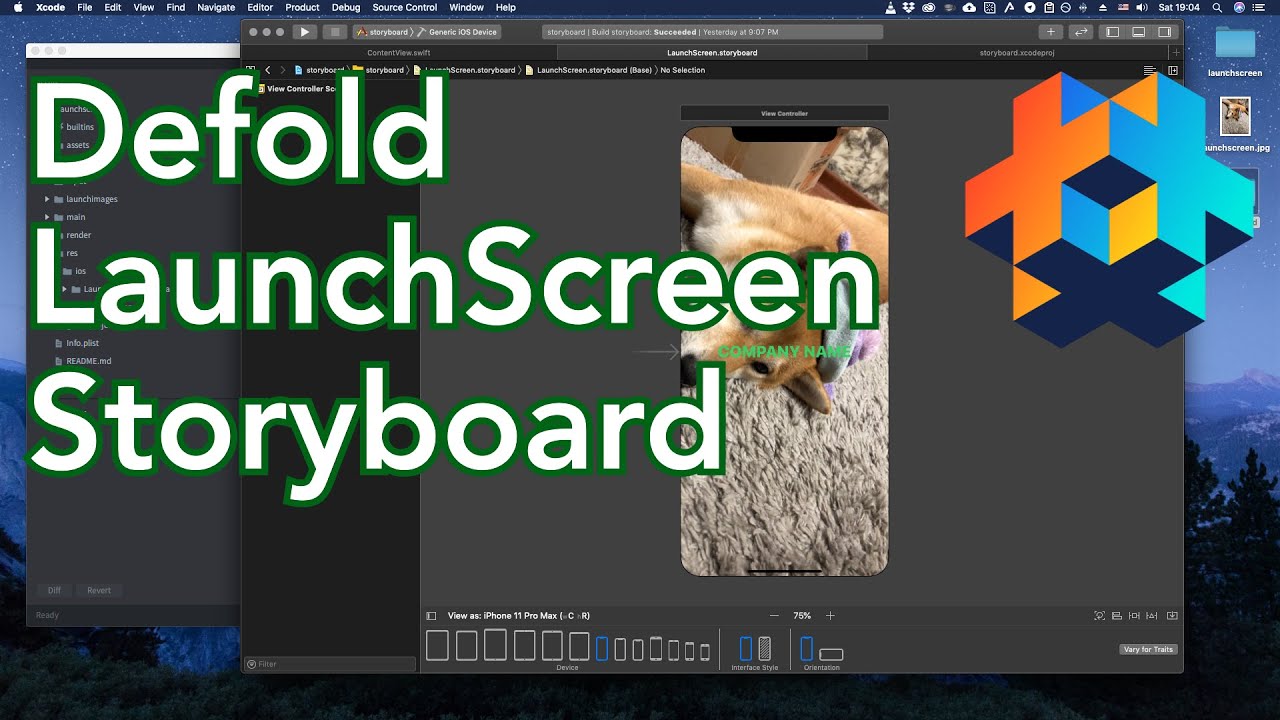Open the storyboard scheme selector
The image size is (1280, 720).
(x=381, y=32)
